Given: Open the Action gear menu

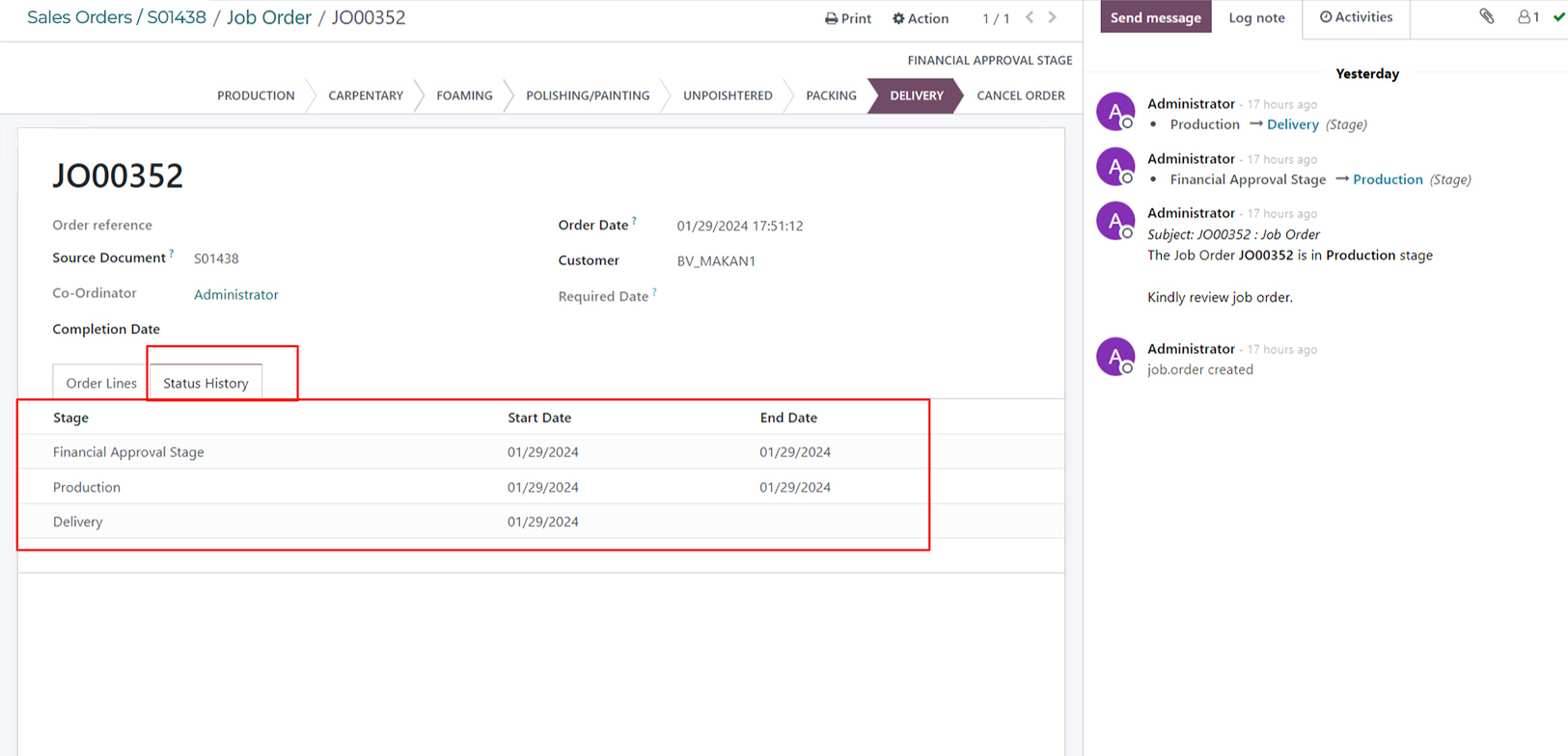Looking at the screenshot, I should pos(921,18).
